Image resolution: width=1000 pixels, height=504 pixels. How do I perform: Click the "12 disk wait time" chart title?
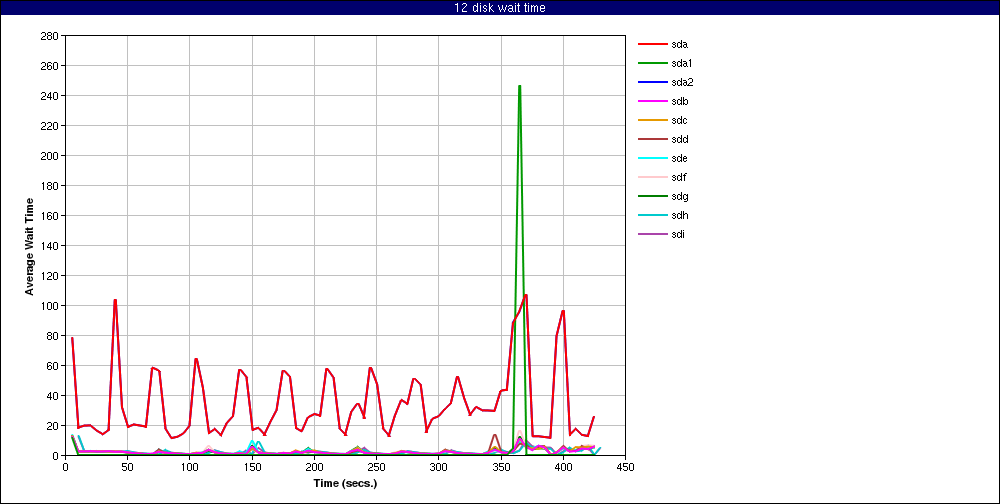[x=500, y=8]
